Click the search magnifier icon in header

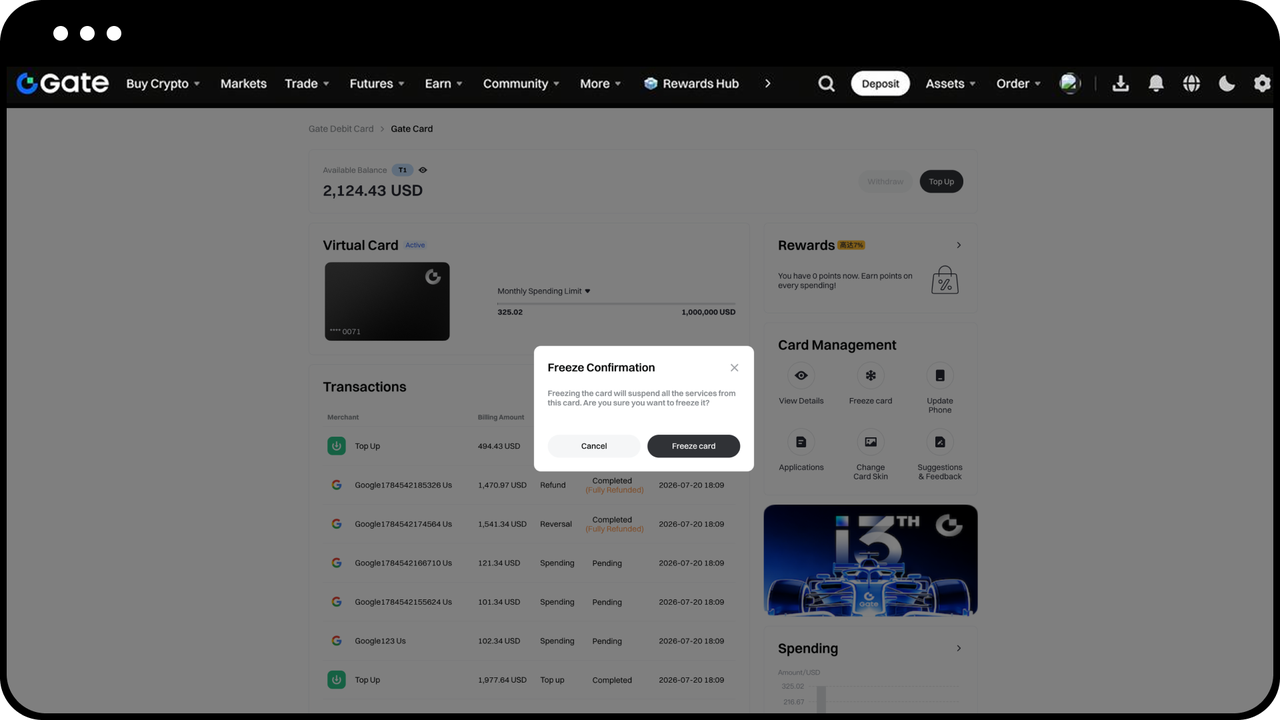826,84
